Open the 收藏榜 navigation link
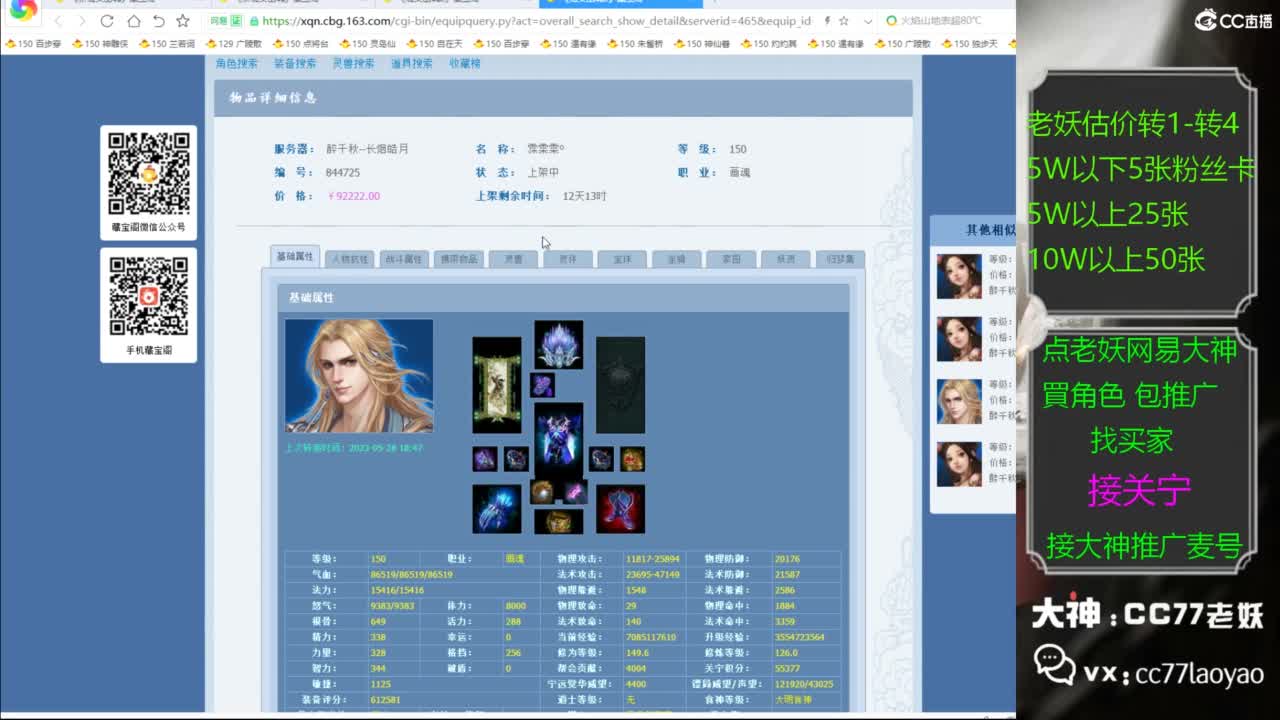The image size is (1280, 720). (465, 63)
